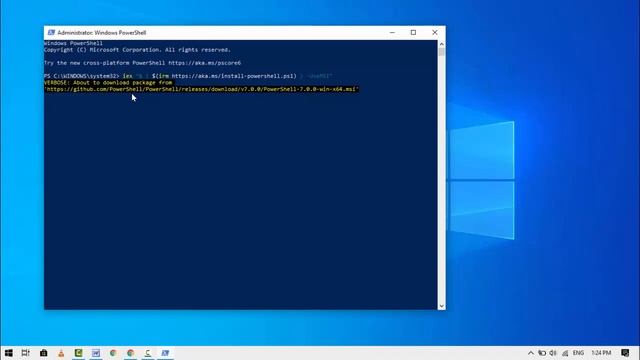This screenshot has height=360, width=640.
Task: Open the Word document taskbar icon
Action: point(96,353)
